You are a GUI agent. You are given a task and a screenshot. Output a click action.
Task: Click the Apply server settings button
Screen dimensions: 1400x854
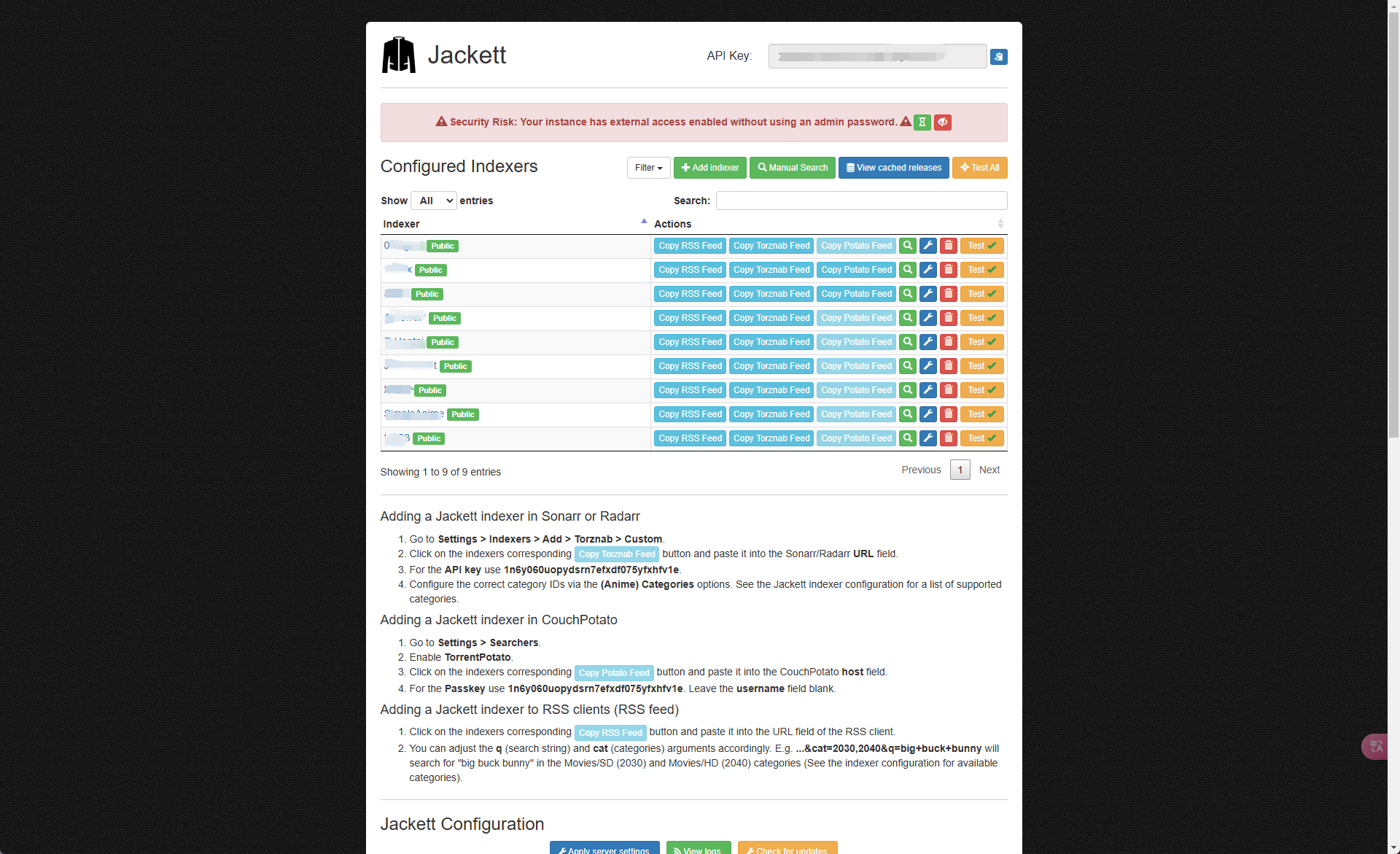(604, 848)
